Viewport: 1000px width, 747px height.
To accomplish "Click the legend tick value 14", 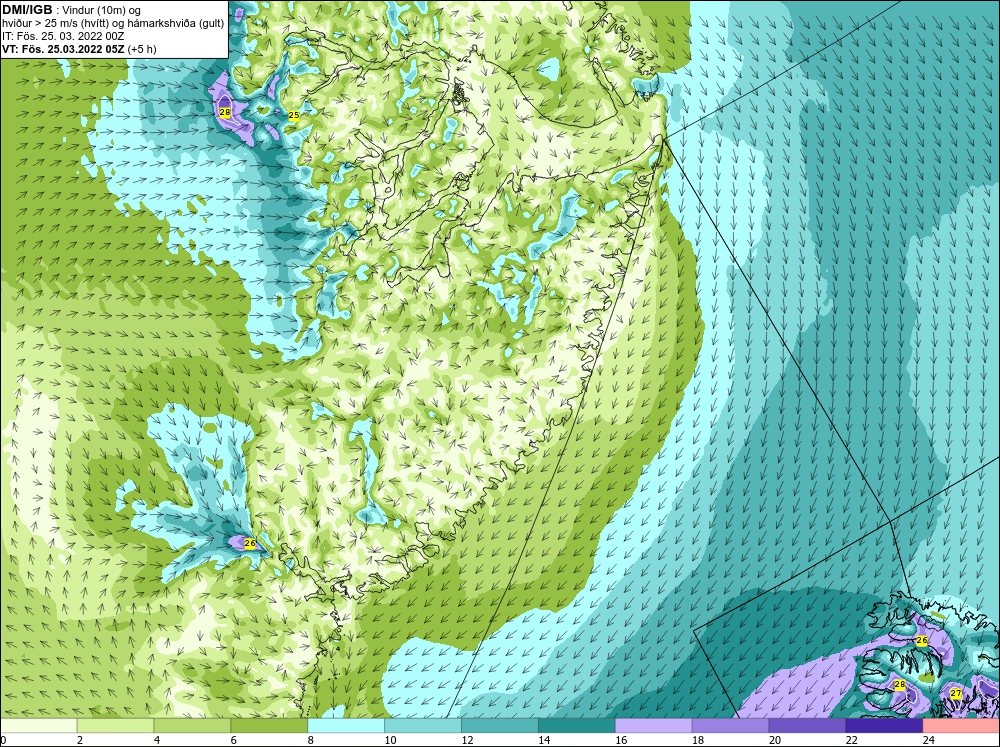I will point(544,740).
